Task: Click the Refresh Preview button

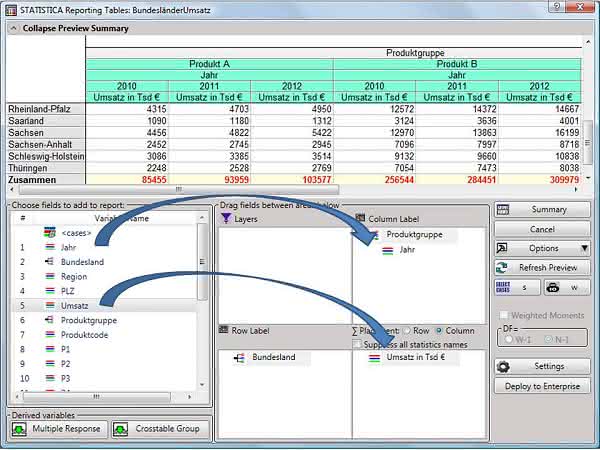Action: 542,267
